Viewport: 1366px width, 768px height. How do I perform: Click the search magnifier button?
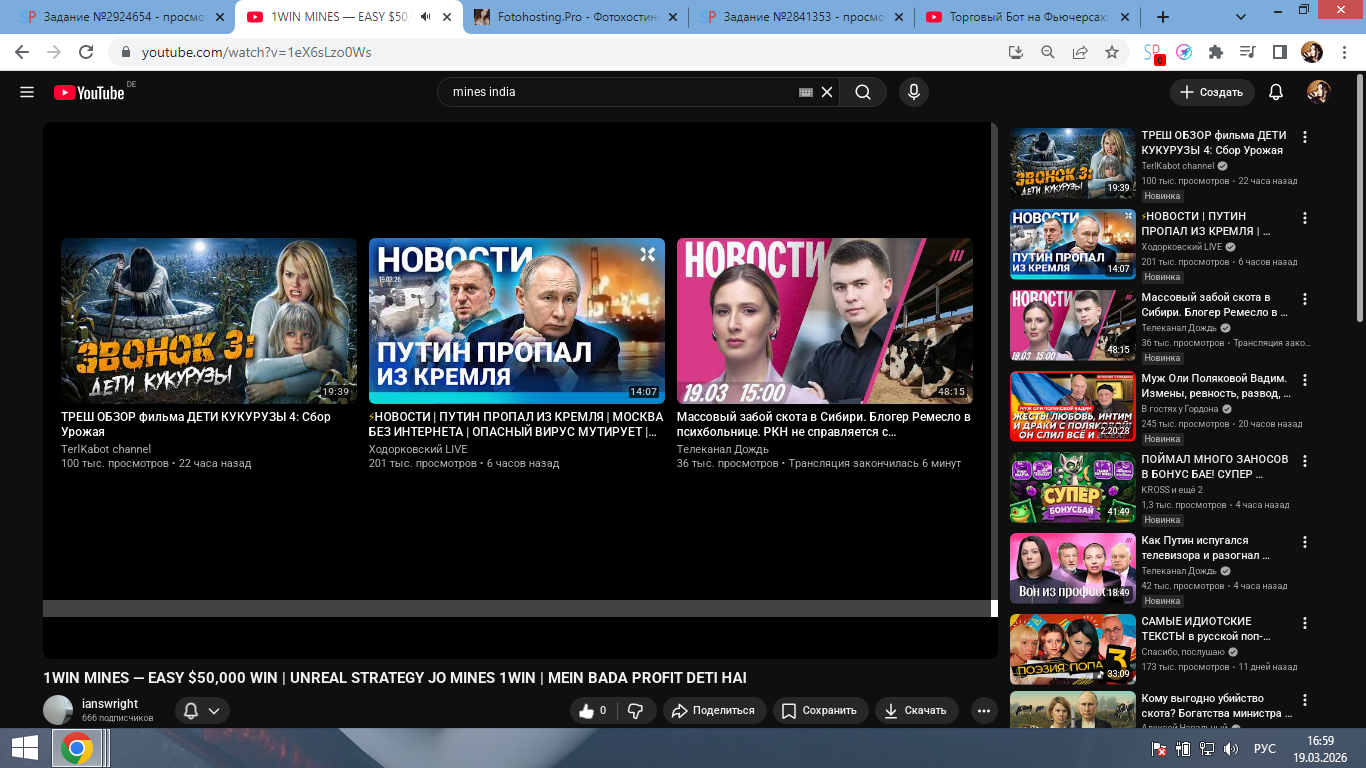click(x=862, y=92)
